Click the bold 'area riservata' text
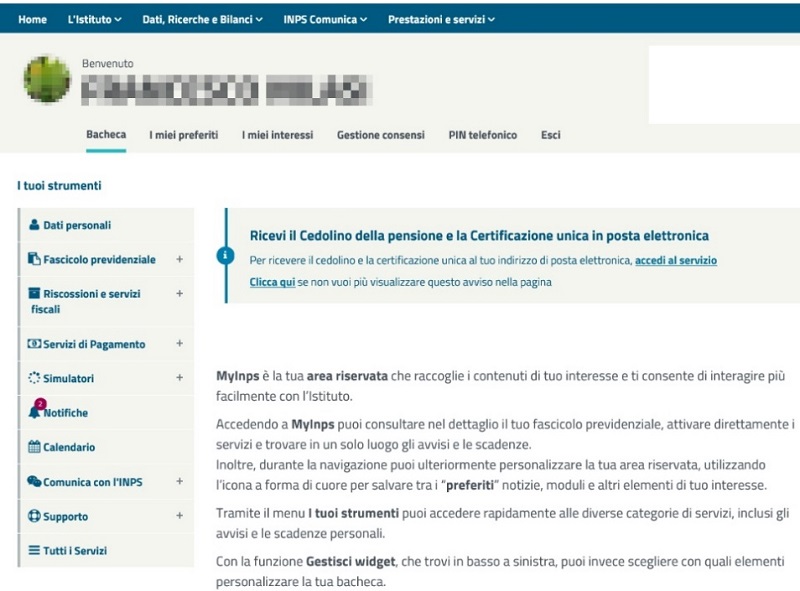The width and height of the screenshot is (800, 591). [x=347, y=376]
